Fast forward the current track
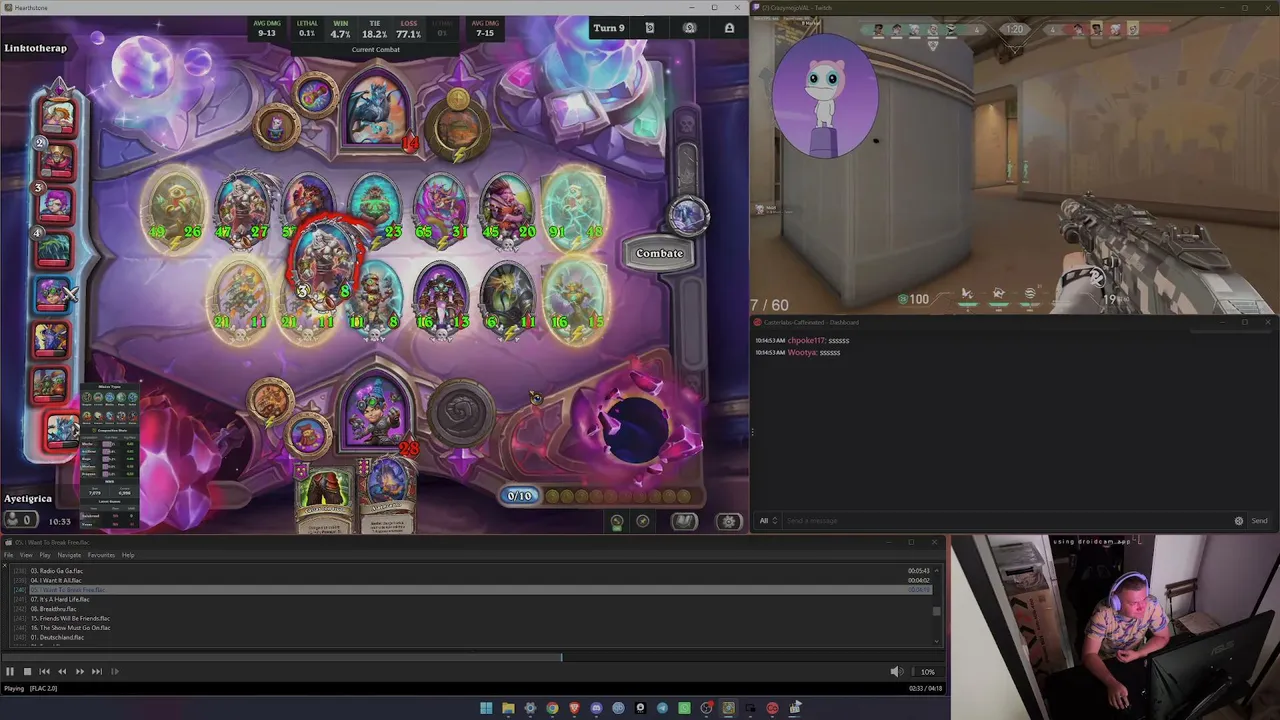Screen dimensions: 1280x720 [x=79, y=672]
